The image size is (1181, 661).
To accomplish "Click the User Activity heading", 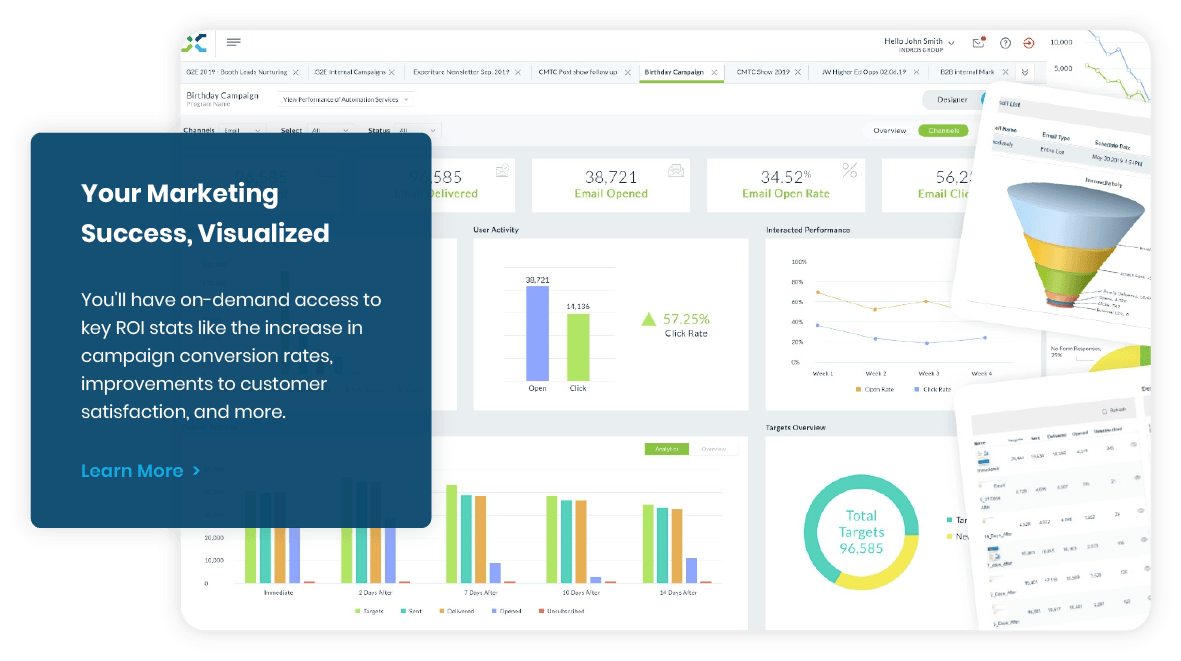I will (496, 230).
